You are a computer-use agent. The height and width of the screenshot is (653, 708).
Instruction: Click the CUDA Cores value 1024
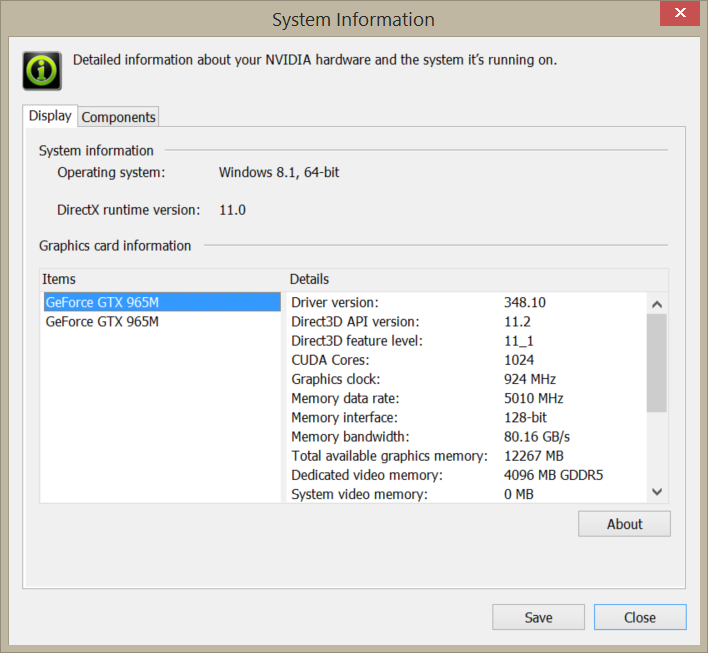[519, 360]
